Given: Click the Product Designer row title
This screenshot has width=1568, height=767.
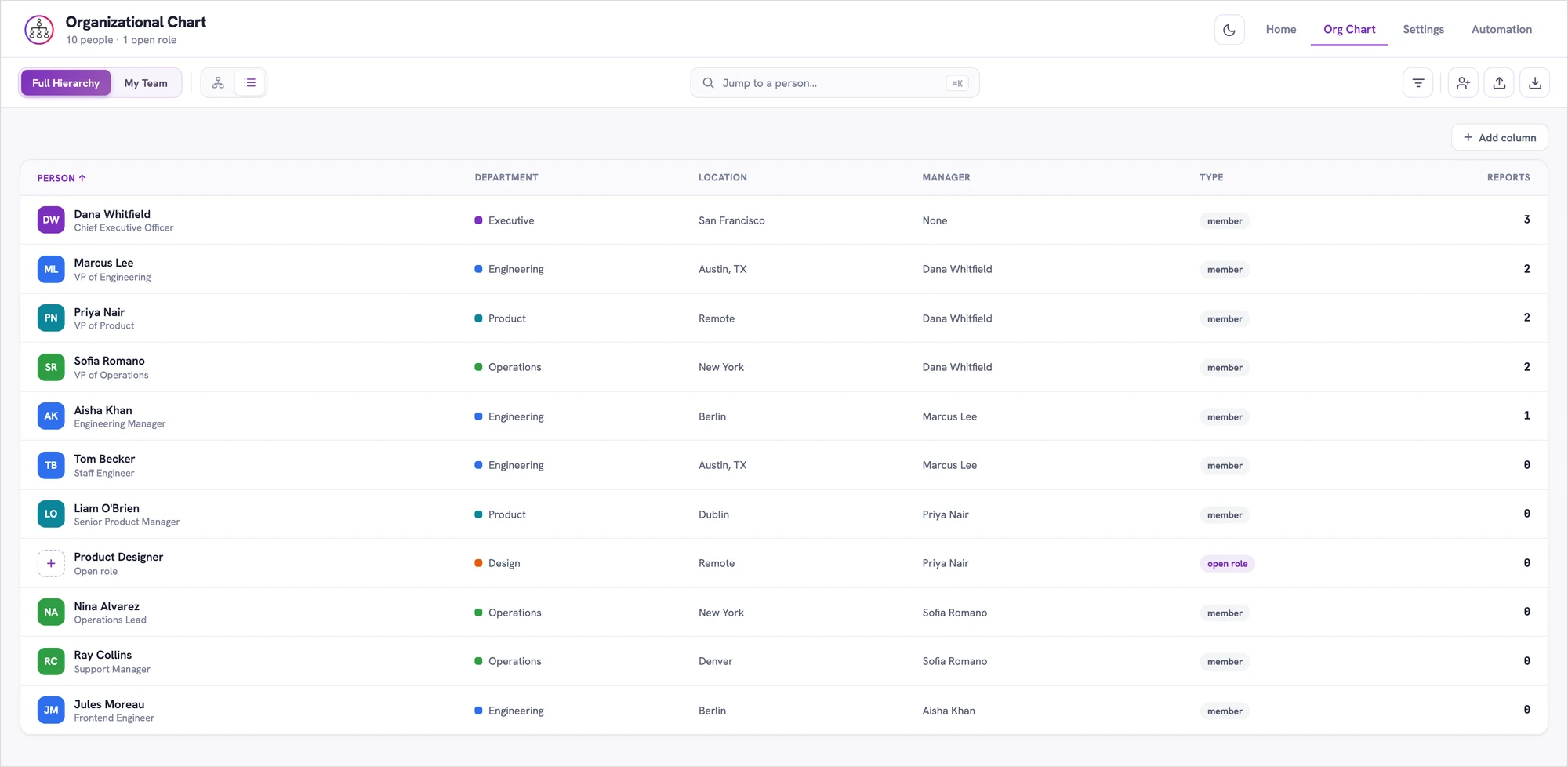Looking at the screenshot, I should coord(118,557).
